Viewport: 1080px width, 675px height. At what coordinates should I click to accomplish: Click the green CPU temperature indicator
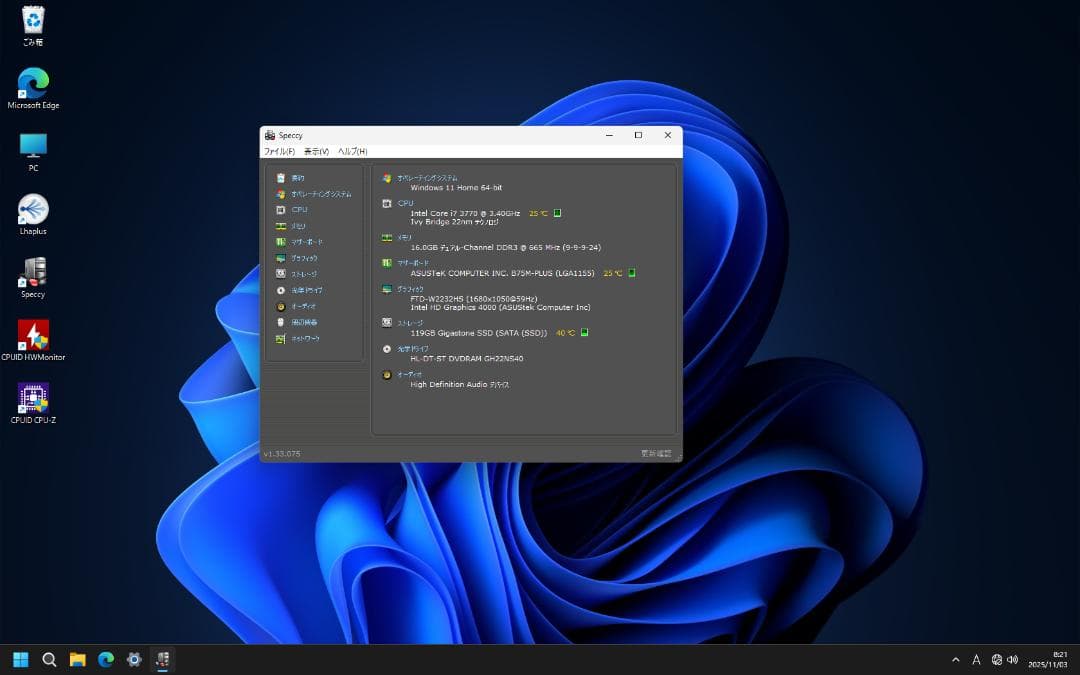tap(558, 213)
